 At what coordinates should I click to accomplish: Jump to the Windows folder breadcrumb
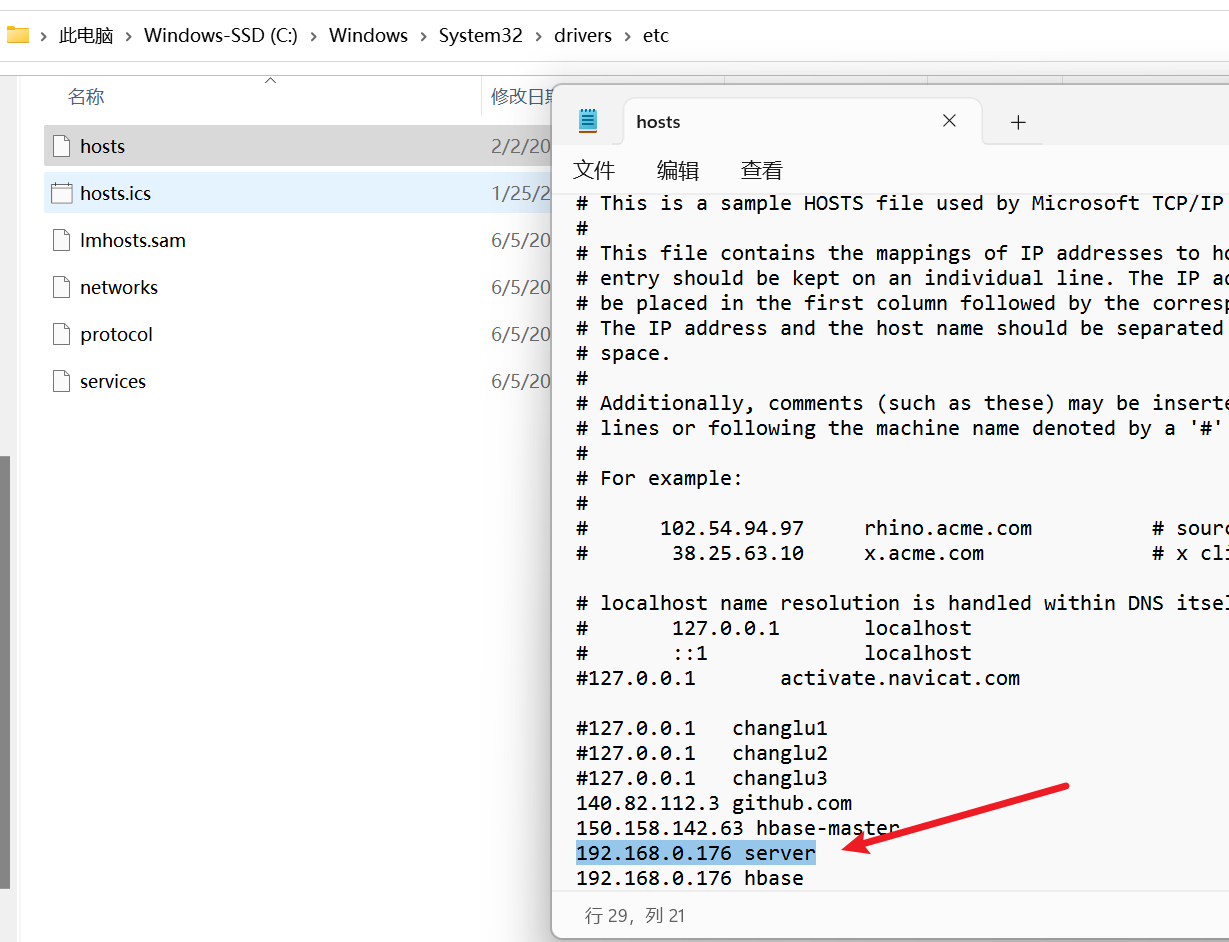click(368, 36)
